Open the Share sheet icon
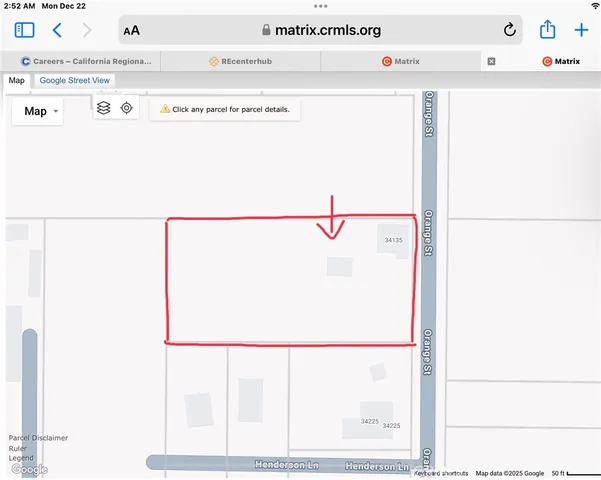The height and width of the screenshot is (480, 601). point(547,30)
